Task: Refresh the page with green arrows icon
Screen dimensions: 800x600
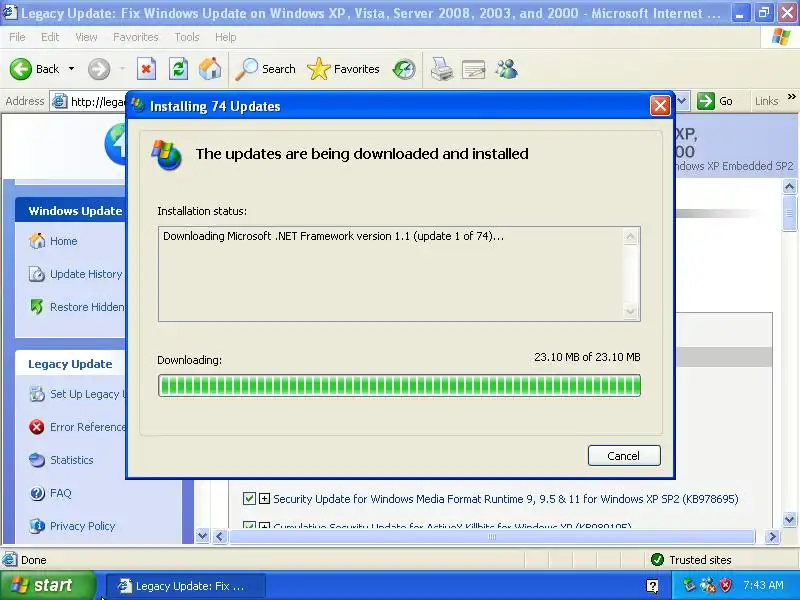Action: click(179, 69)
